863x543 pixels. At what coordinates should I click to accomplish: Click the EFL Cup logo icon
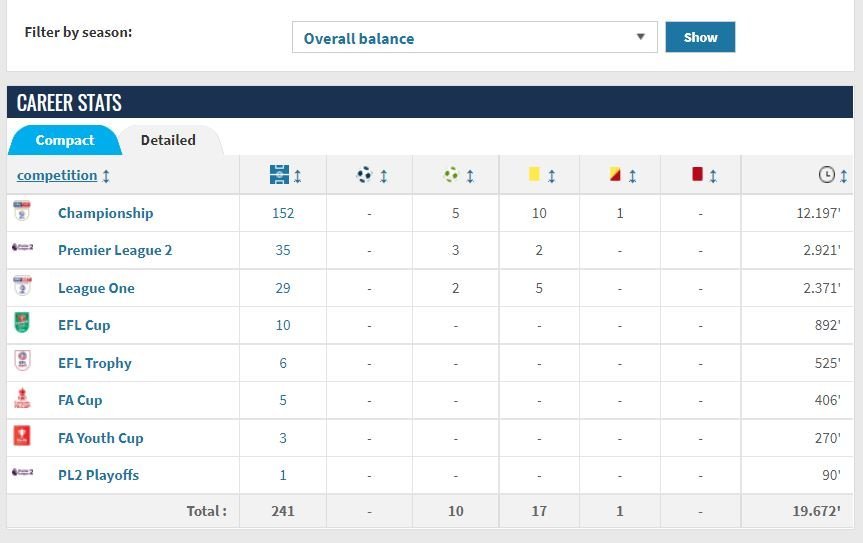22,324
